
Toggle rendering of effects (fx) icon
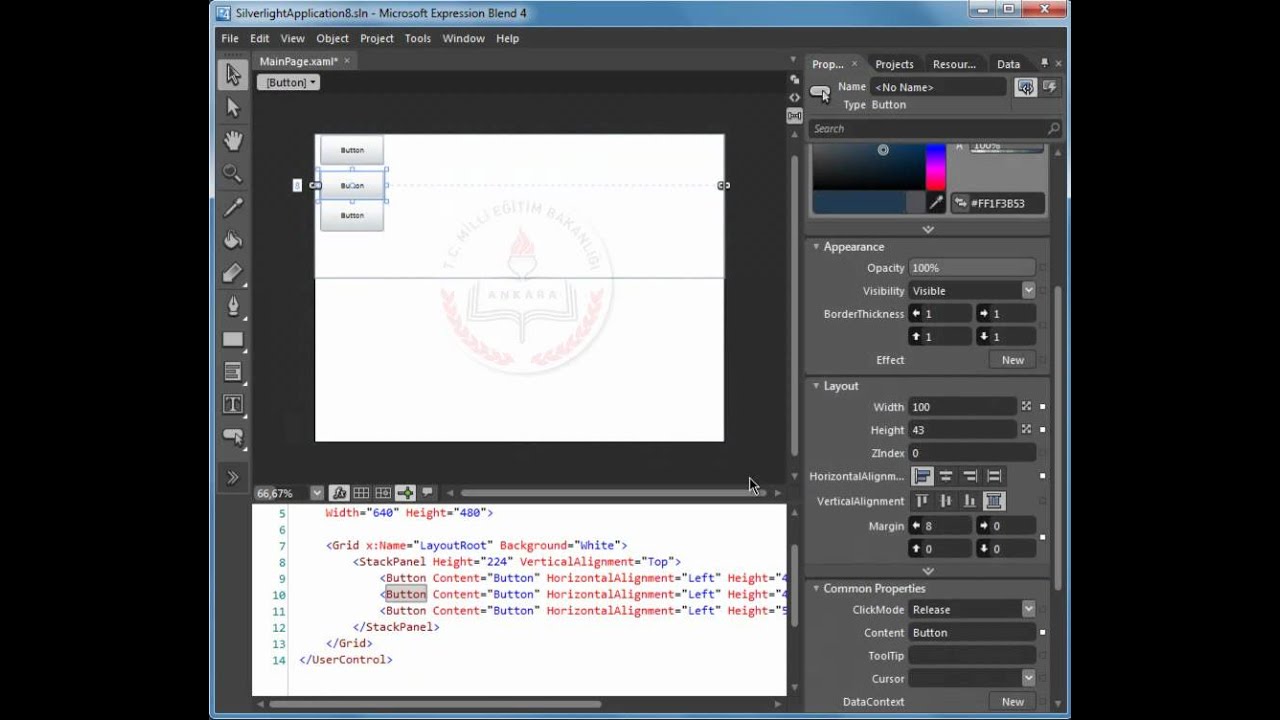[339, 493]
